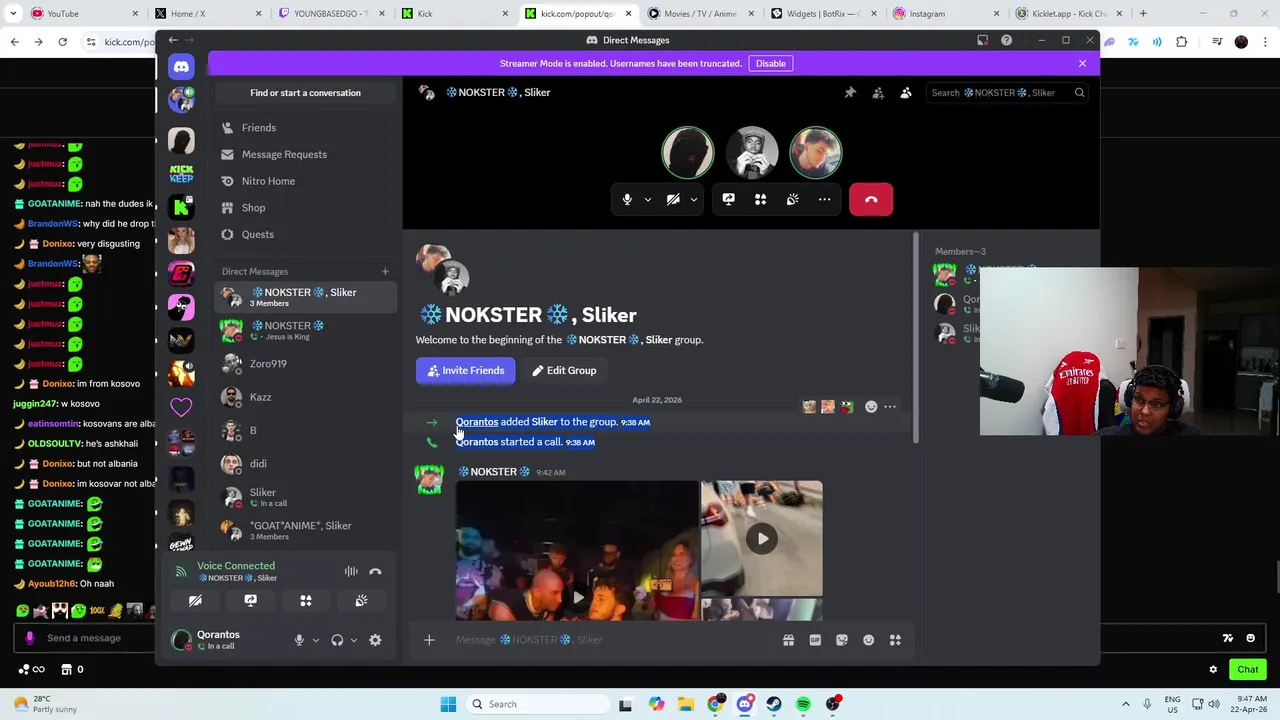Click Invite Friends button
1280x720 pixels.
point(465,371)
